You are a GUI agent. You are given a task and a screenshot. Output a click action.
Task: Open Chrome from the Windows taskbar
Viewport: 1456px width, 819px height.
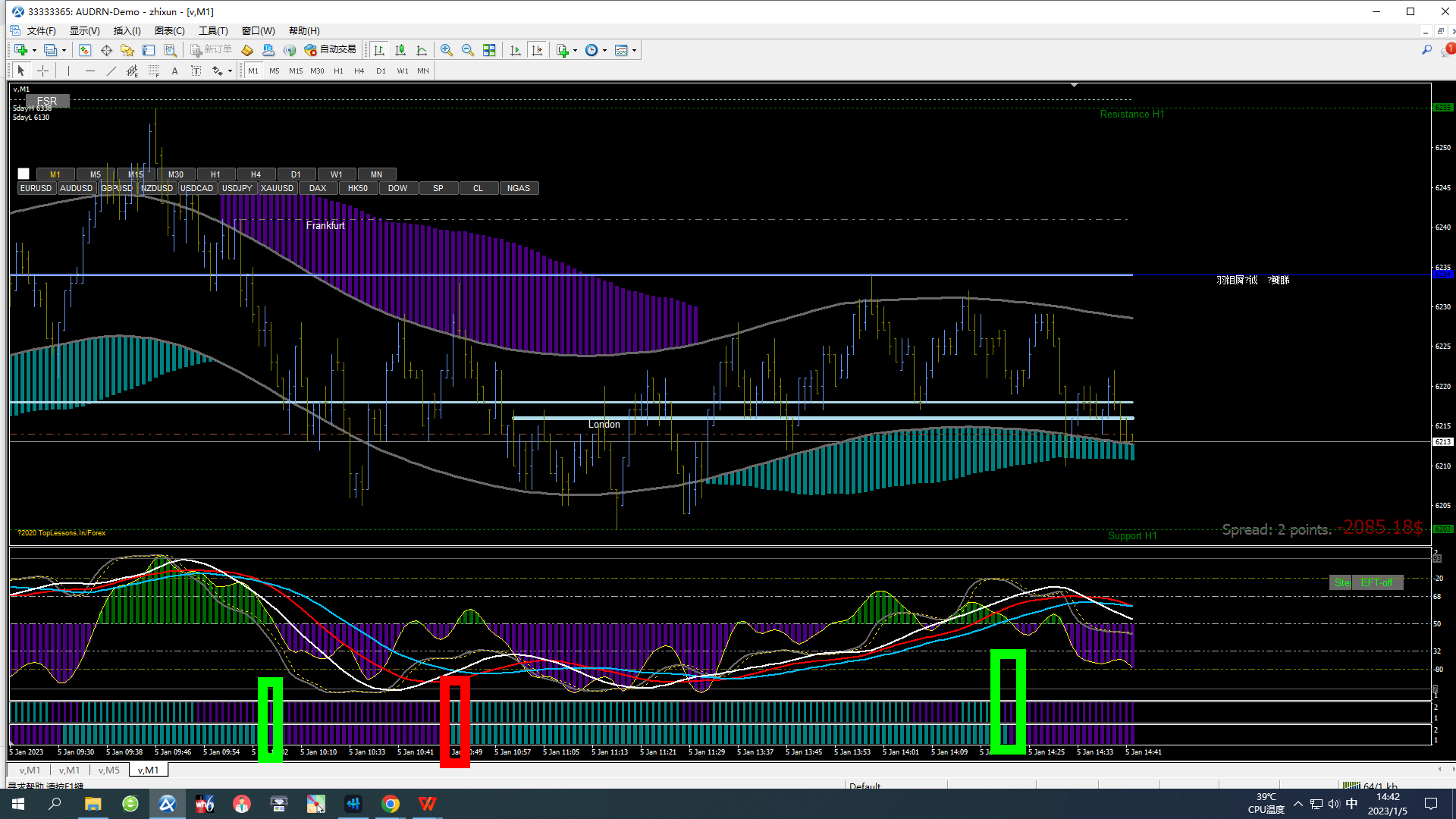[x=391, y=804]
